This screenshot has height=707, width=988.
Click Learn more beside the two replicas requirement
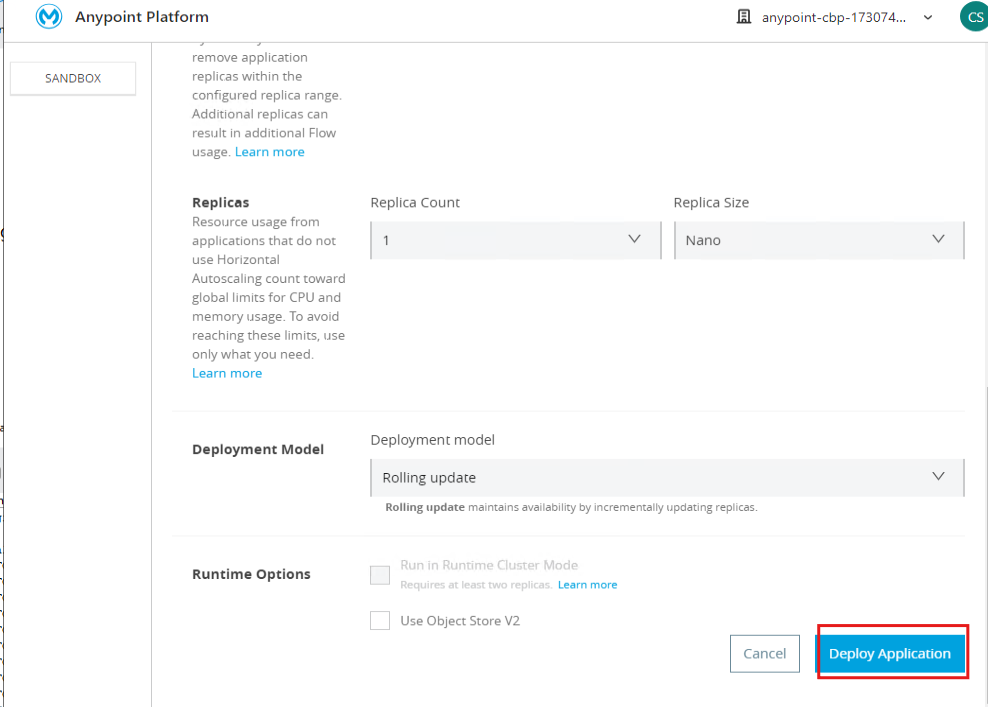pos(587,584)
